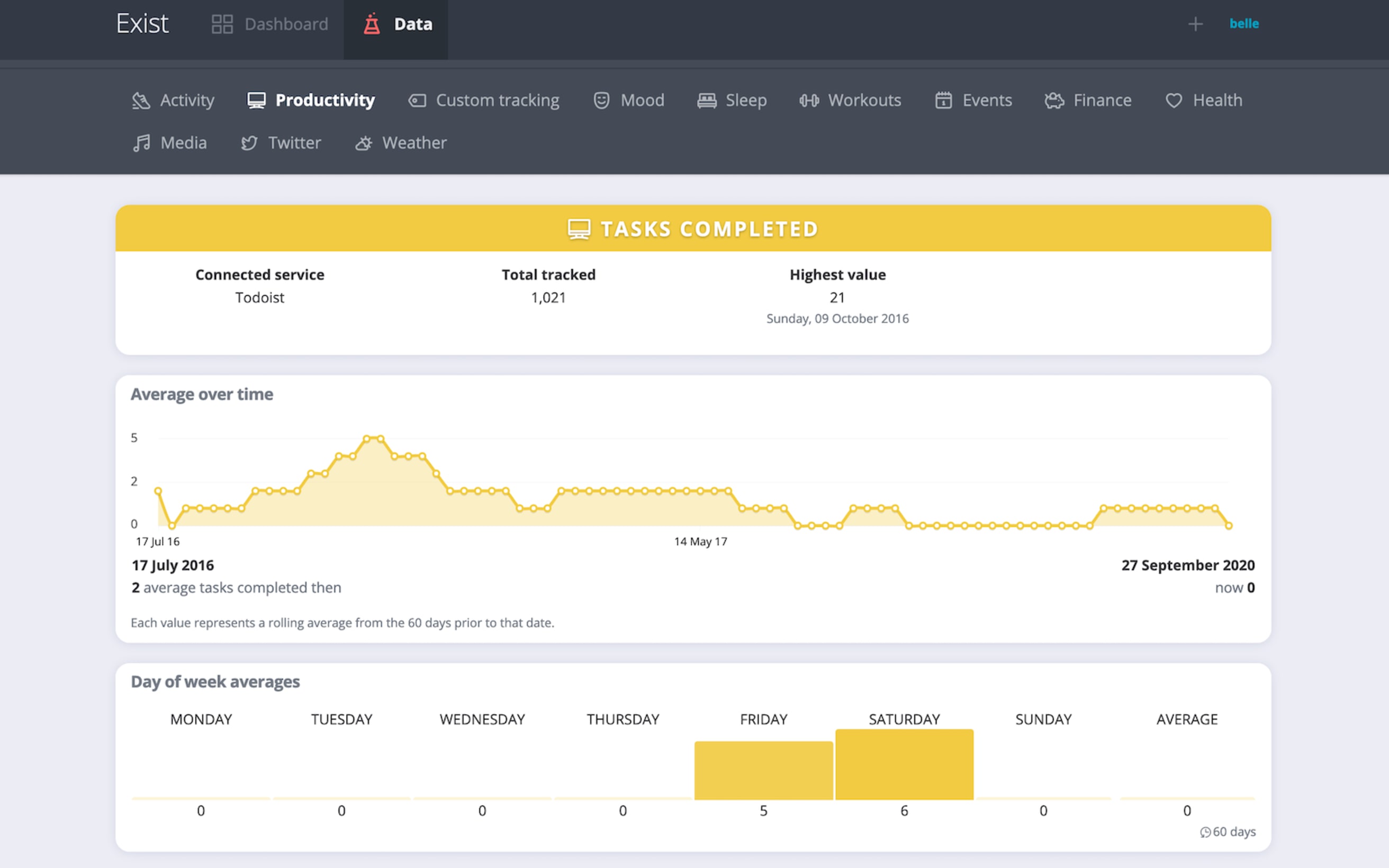The width and height of the screenshot is (1389, 868).
Task: Select the Mood tracking icon
Action: pyautogui.click(x=601, y=100)
